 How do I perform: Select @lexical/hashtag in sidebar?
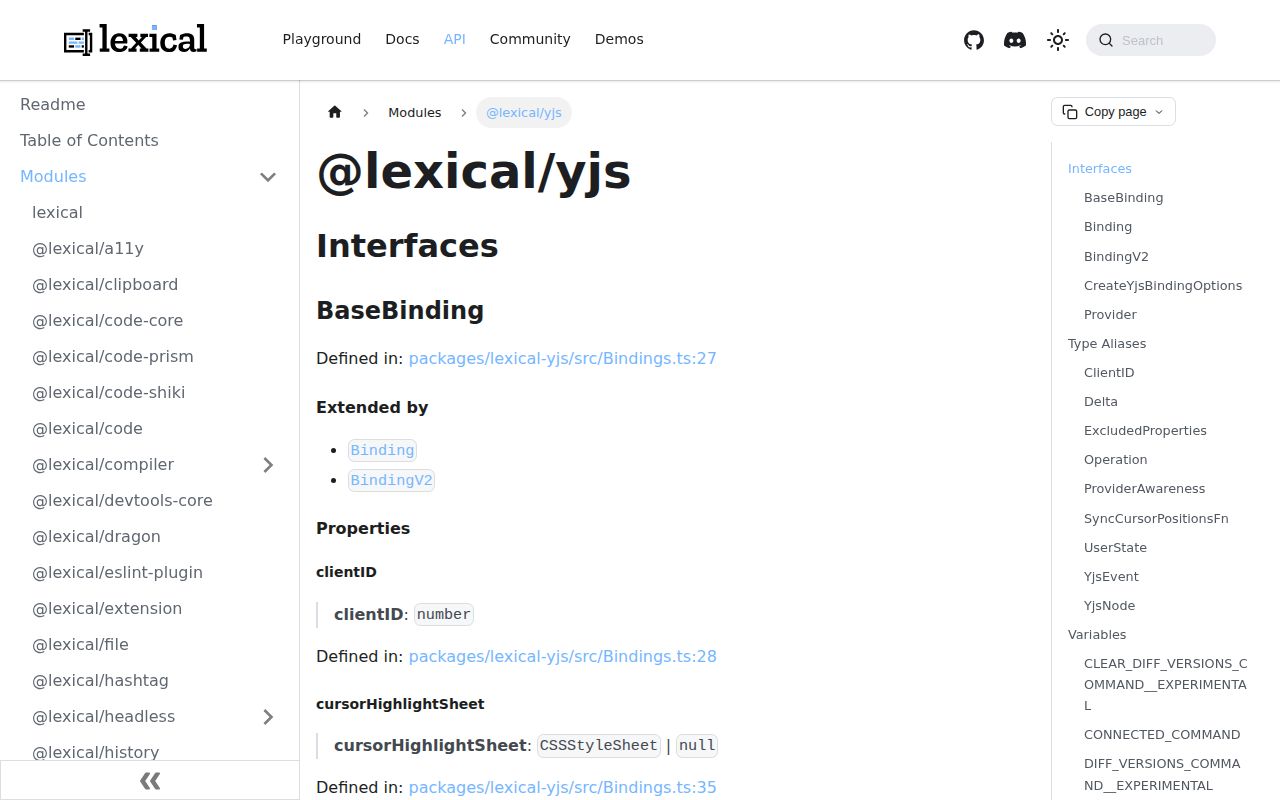(100, 680)
